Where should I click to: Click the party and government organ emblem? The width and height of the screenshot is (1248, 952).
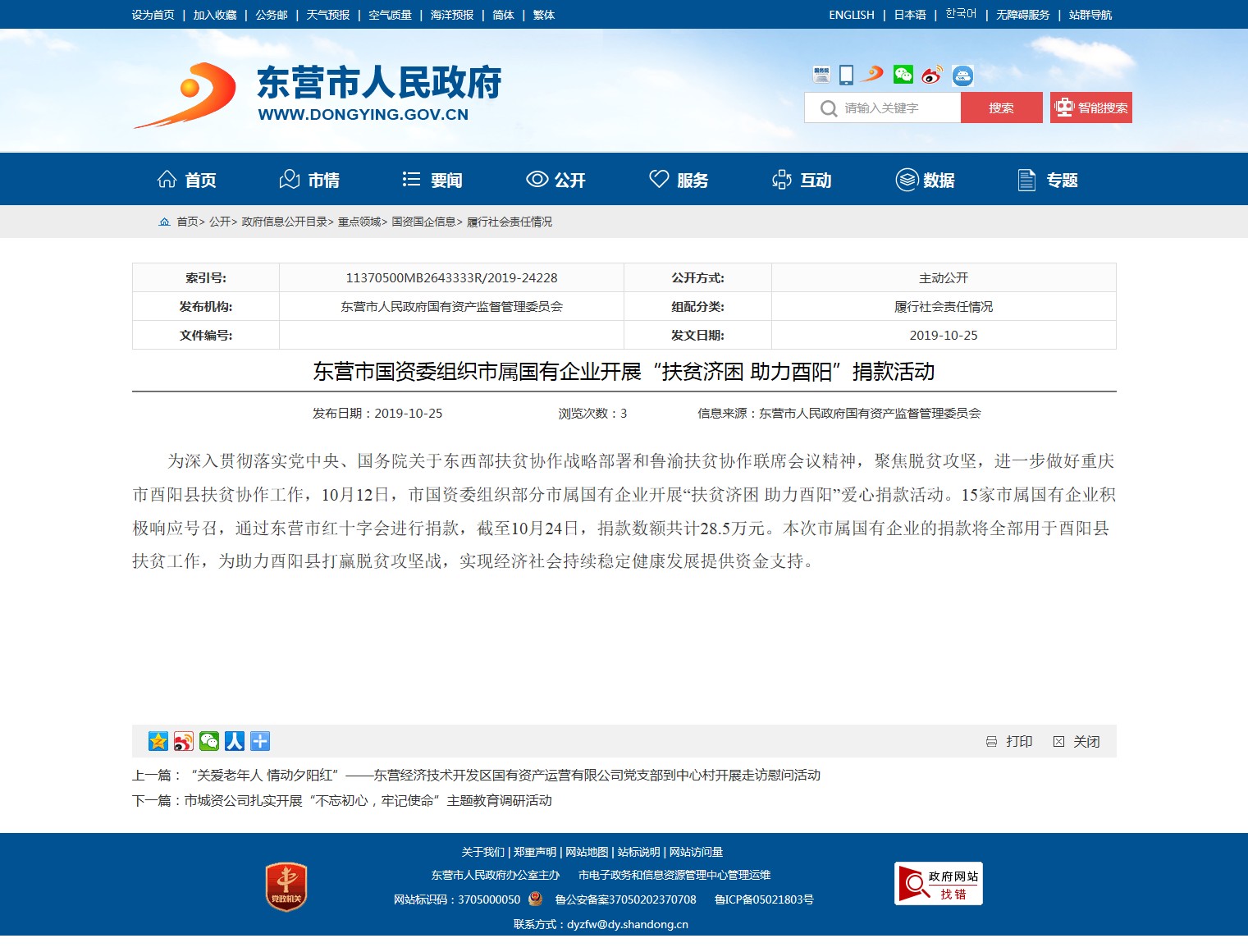tap(286, 886)
